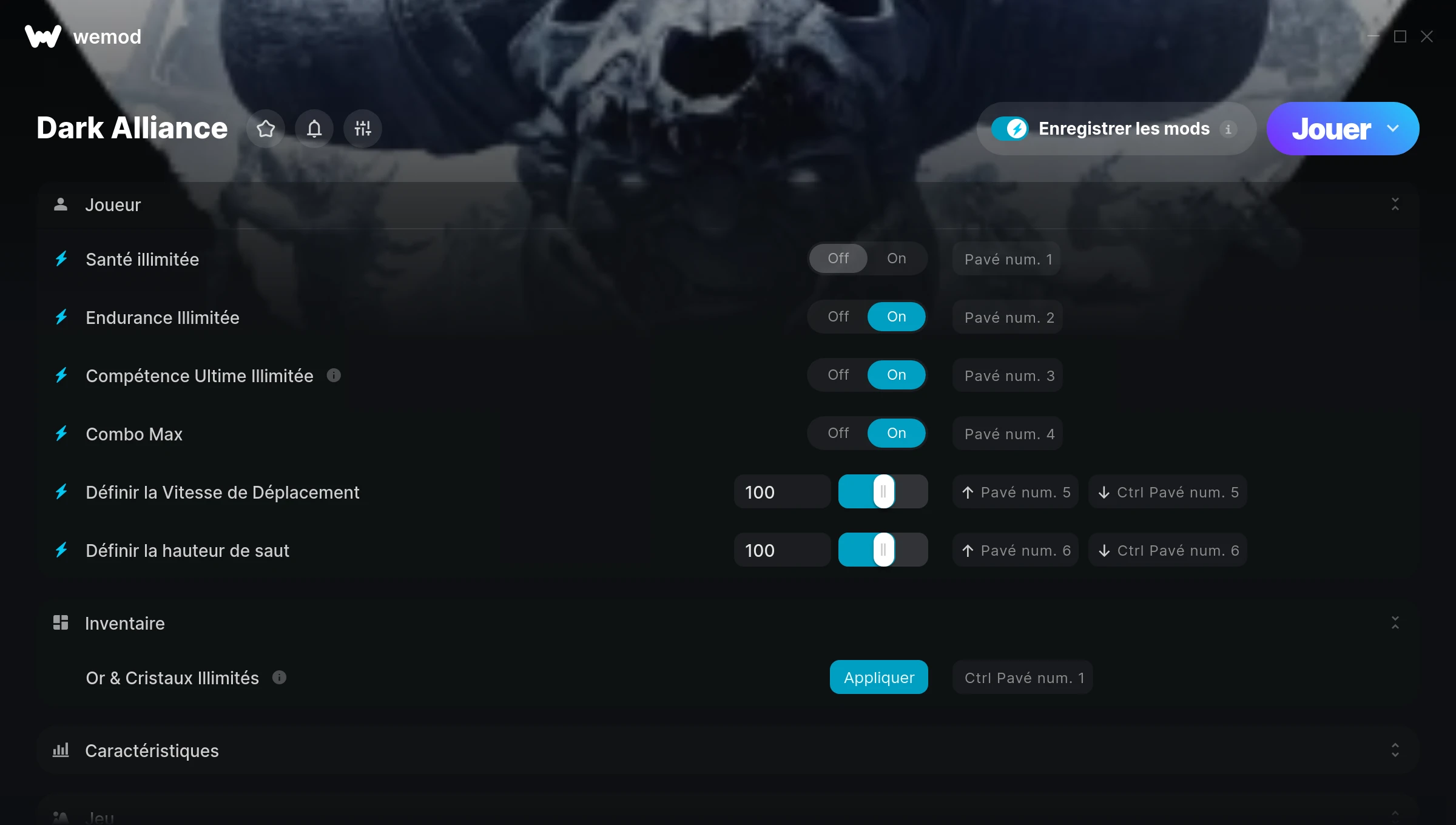Click the WeMod logo
The height and width of the screenshot is (825, 1456).
43,36
